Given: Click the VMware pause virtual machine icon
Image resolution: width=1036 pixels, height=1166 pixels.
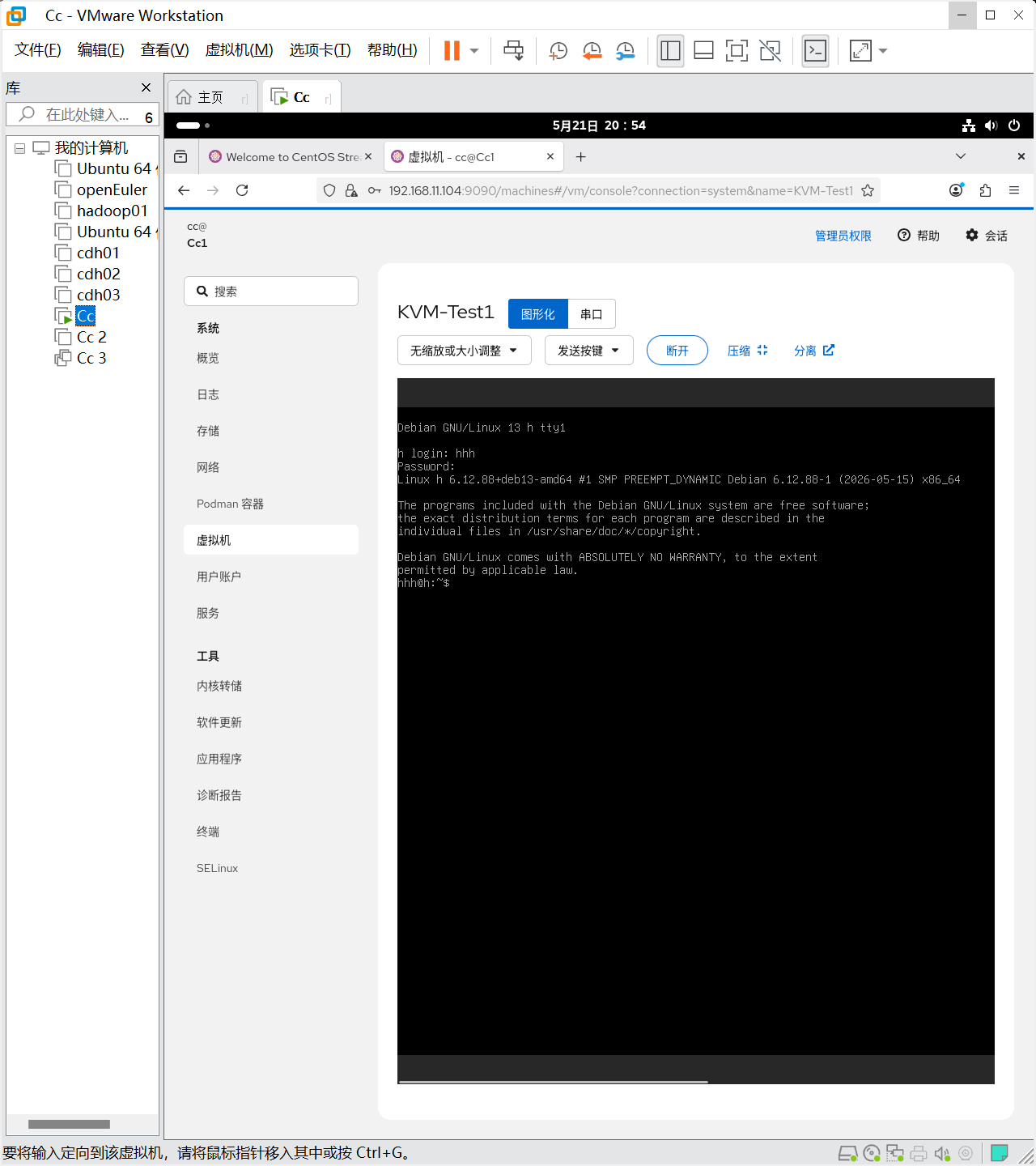Looking at the screenshot, I should 452,50.
